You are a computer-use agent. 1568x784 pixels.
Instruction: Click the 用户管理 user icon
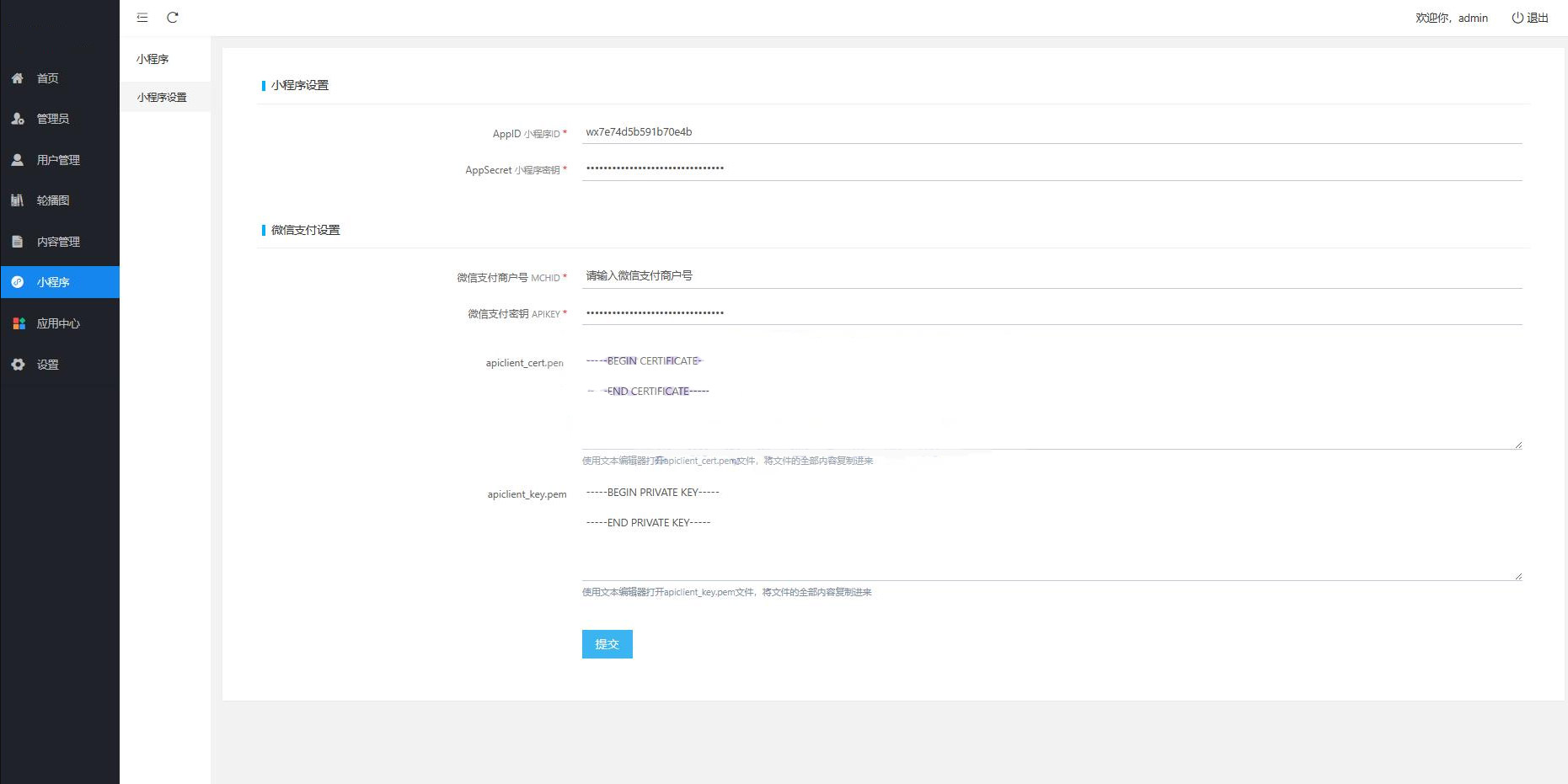(17, 160)
